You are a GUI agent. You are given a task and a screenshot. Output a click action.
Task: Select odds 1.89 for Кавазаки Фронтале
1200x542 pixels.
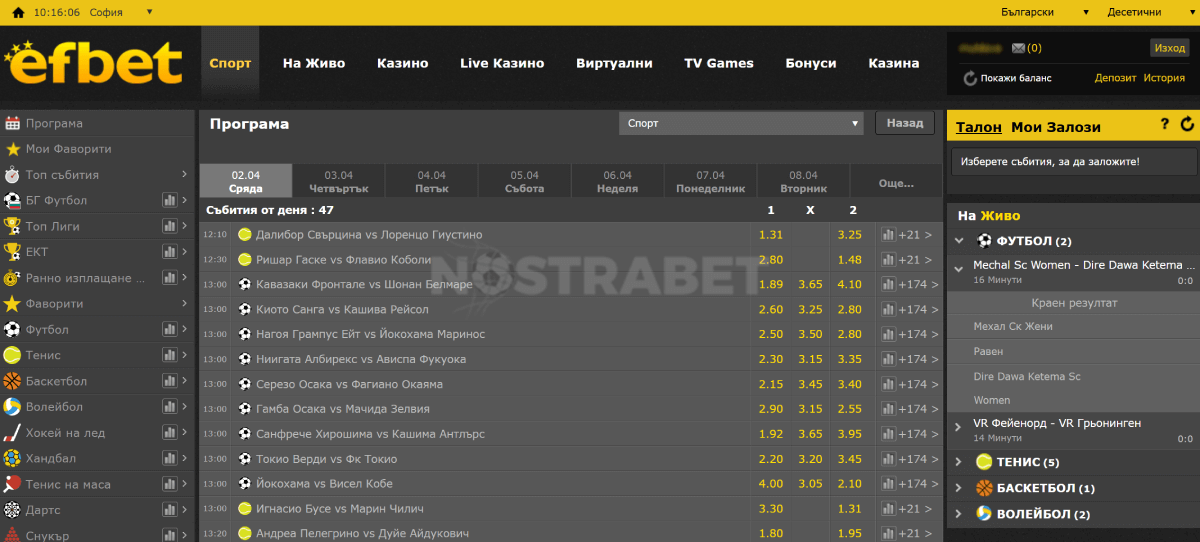click(x=771, y=285)
